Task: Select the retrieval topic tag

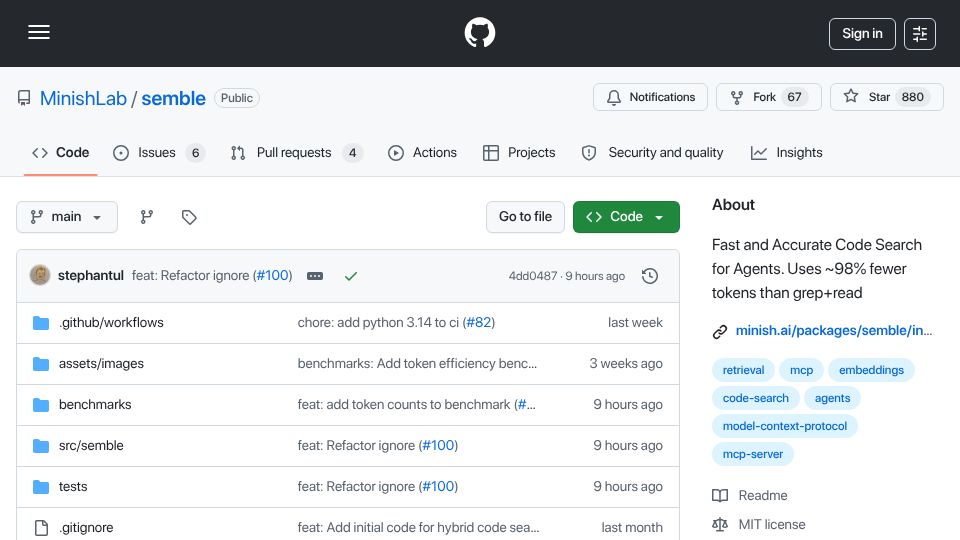Action: [743, 370]
